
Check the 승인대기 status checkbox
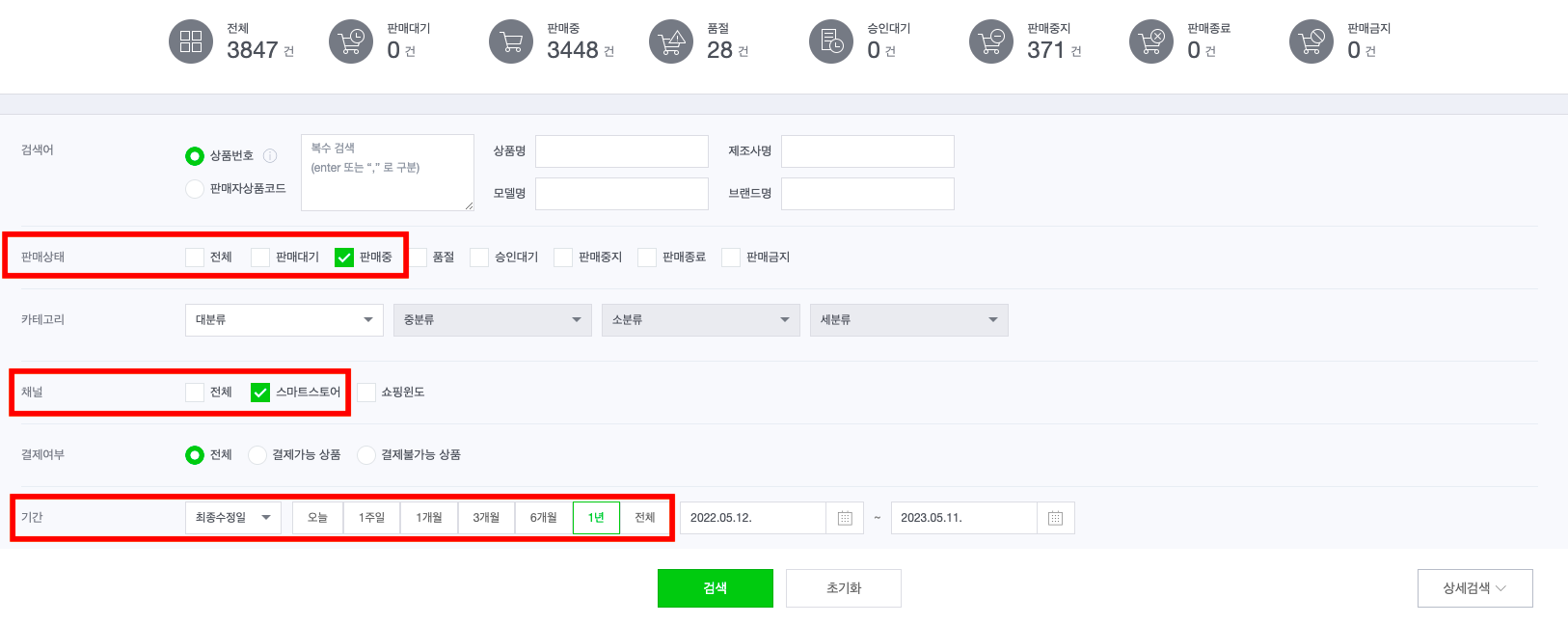click(479, 258)
